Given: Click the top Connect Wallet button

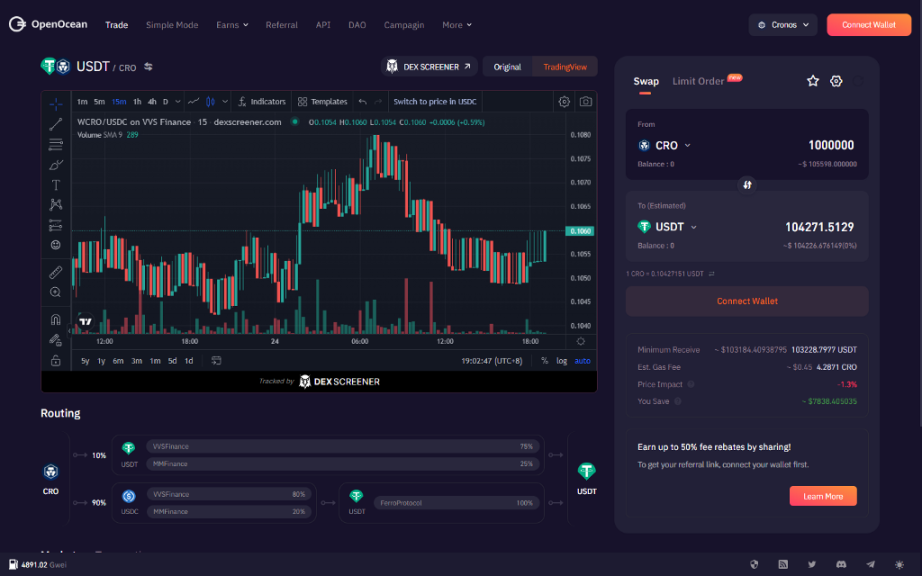Looking at the screenshot, I should tap(868, 25).
